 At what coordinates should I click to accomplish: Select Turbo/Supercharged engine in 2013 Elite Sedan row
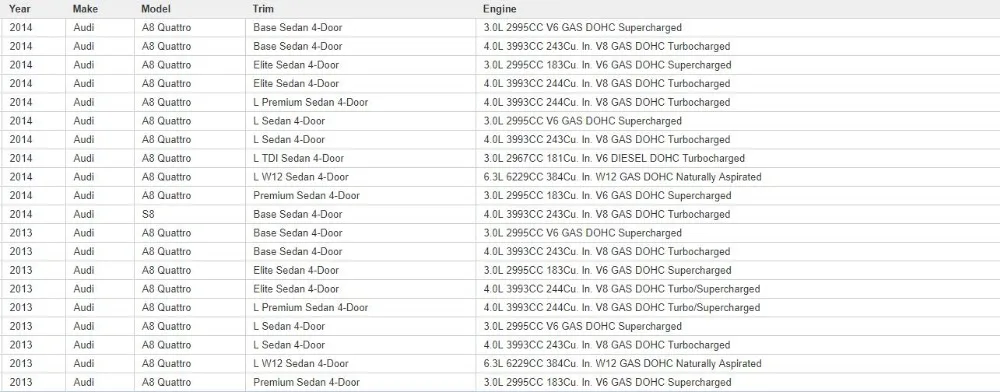[621, 289]
